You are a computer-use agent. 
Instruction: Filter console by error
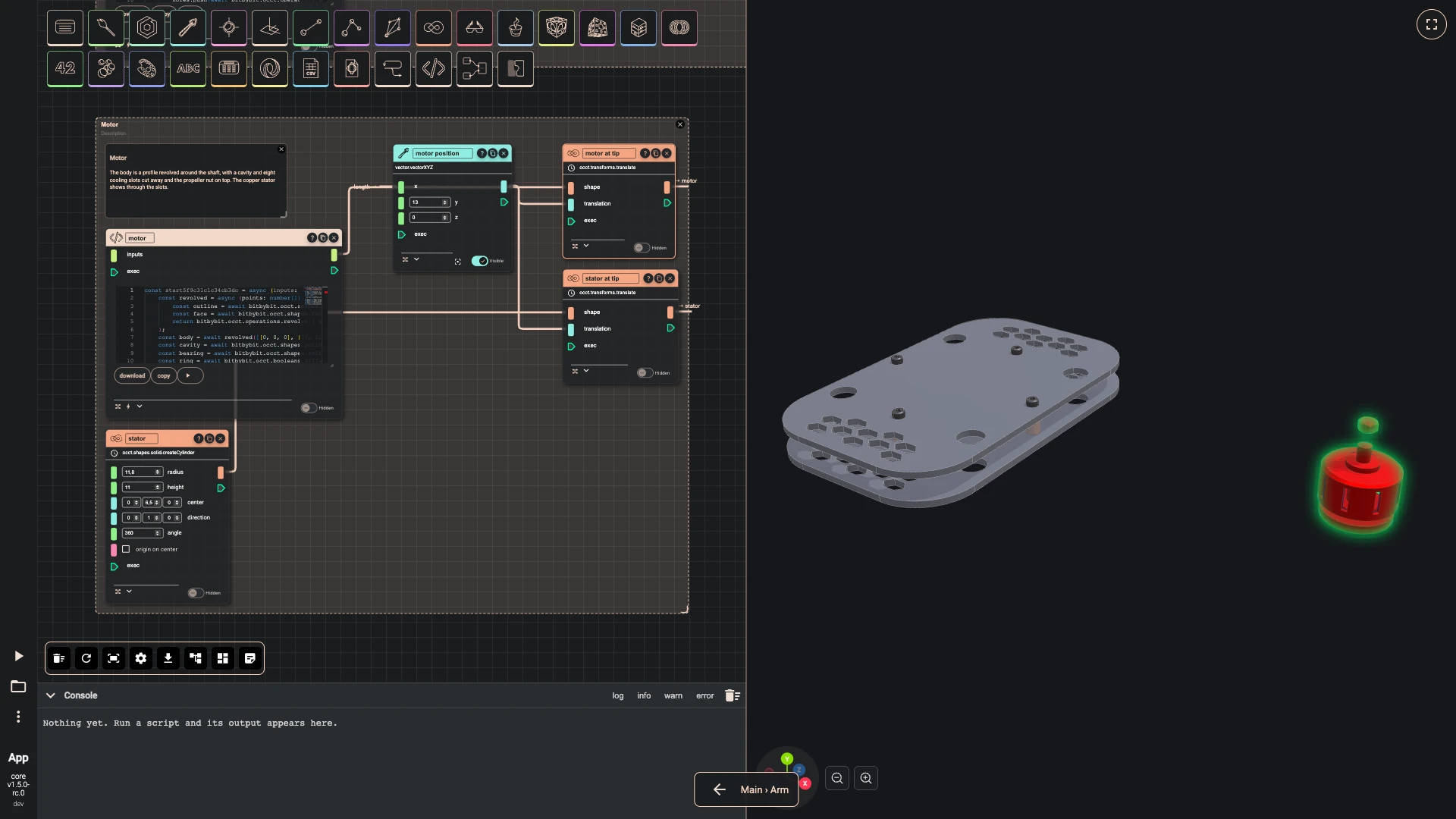(705, 695)
